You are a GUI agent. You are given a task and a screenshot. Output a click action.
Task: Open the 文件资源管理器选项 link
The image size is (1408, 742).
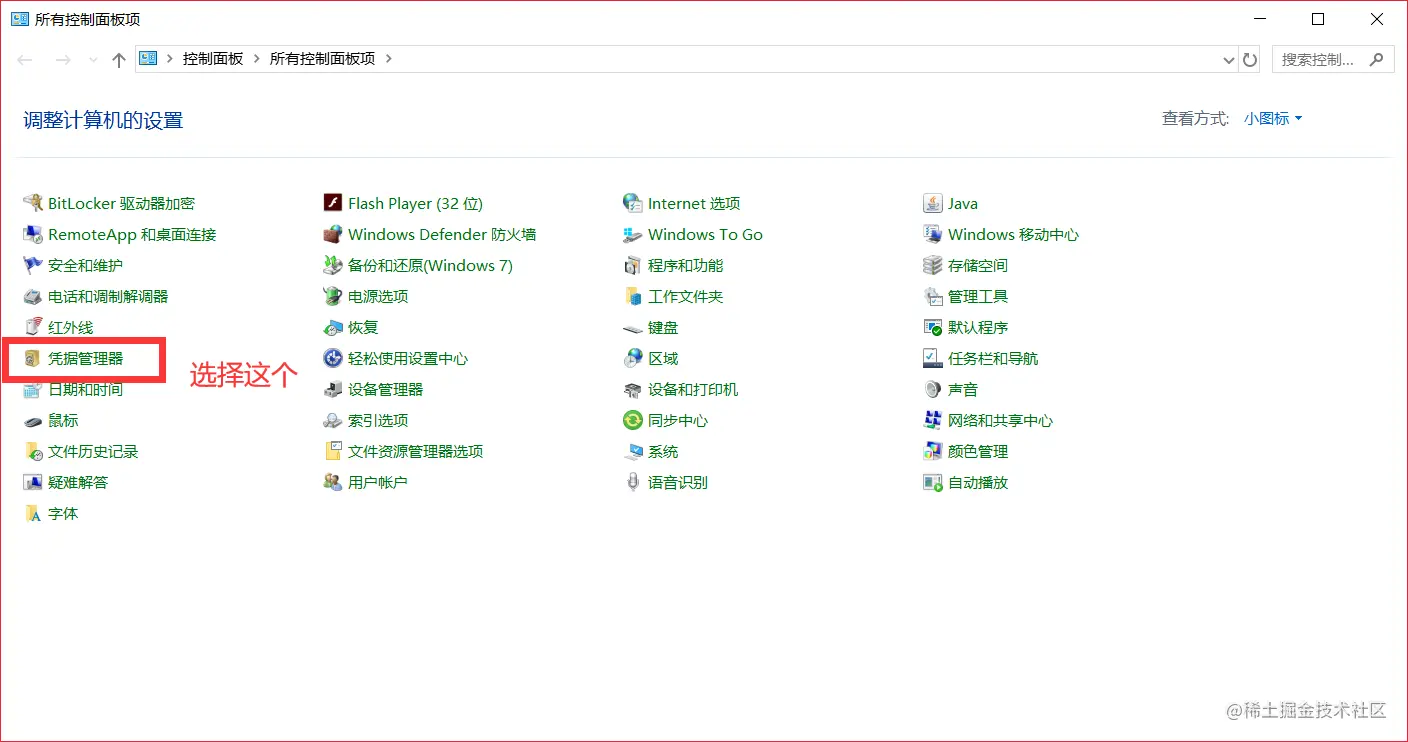click(415, 451)
